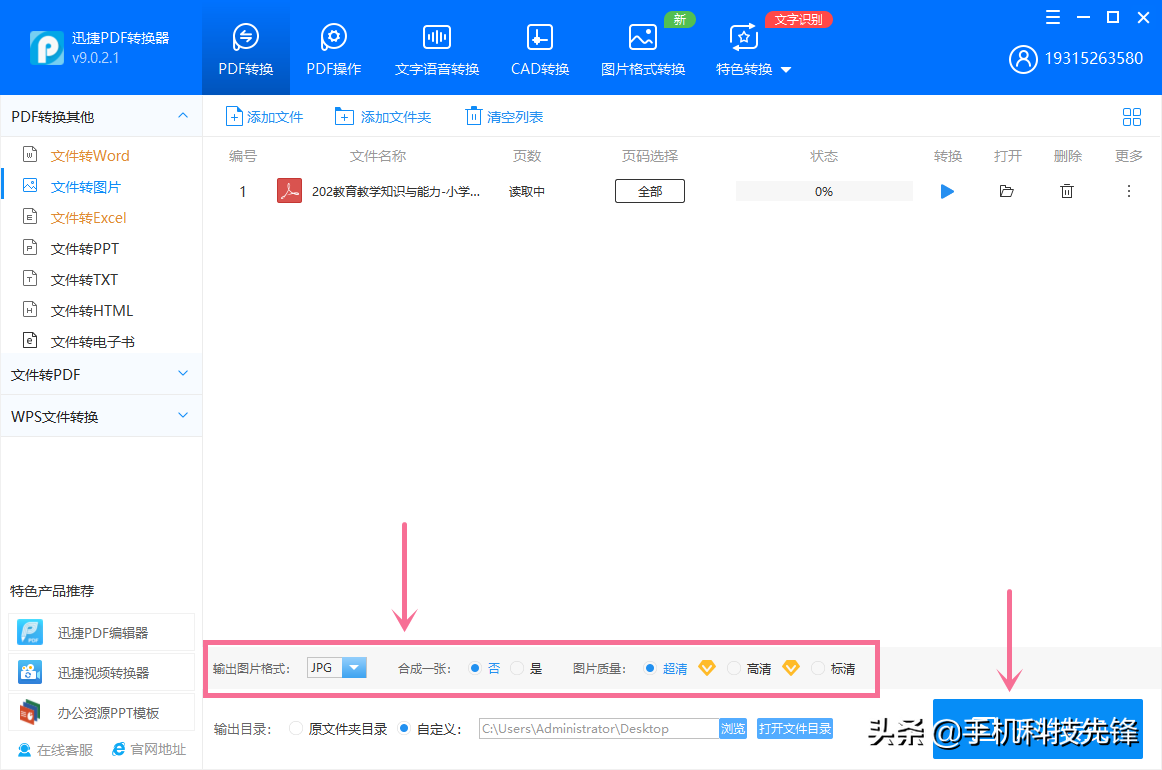Open the JPG output format dropdown

point(355,667)
